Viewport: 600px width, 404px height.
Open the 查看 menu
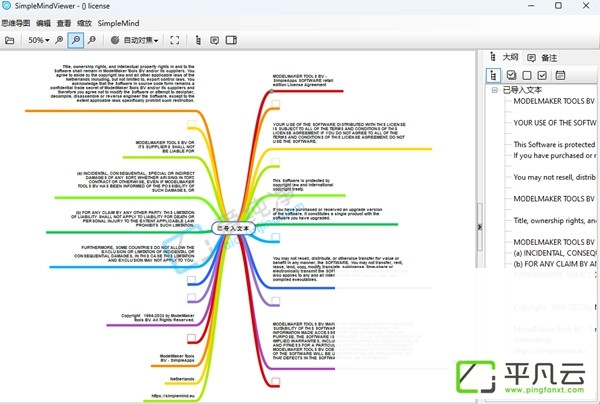coord(64,23)
